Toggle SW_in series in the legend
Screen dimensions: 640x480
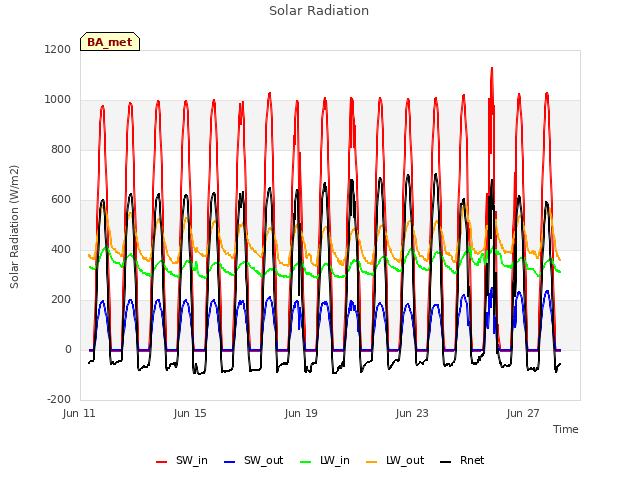click(x=182, y=460)
